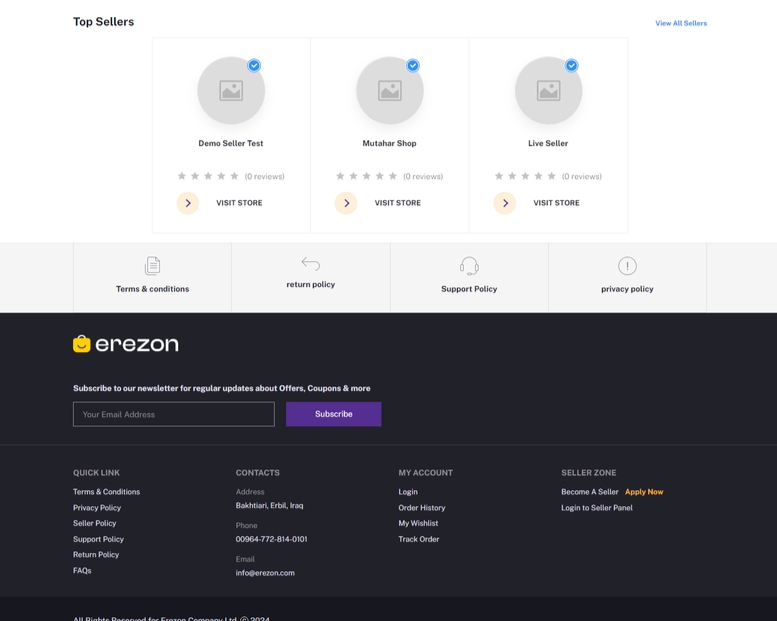Open Track Order link
Screen dimensions: 777x621
click(419, 539)
